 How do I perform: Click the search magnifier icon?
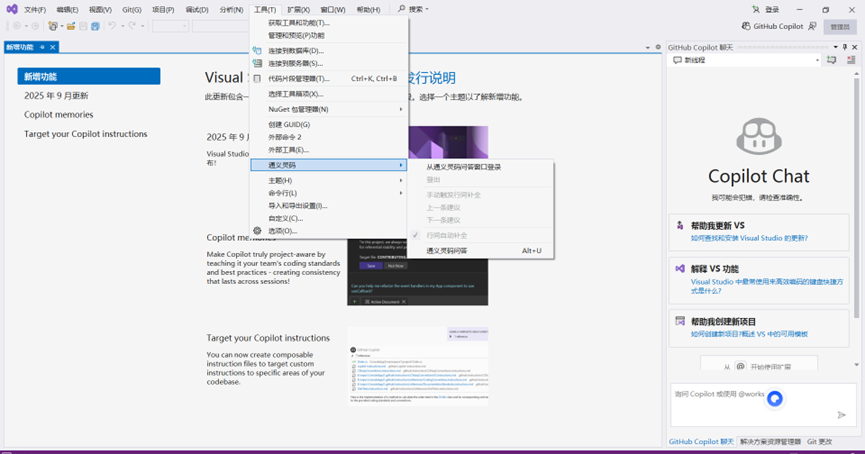[402, 9]
